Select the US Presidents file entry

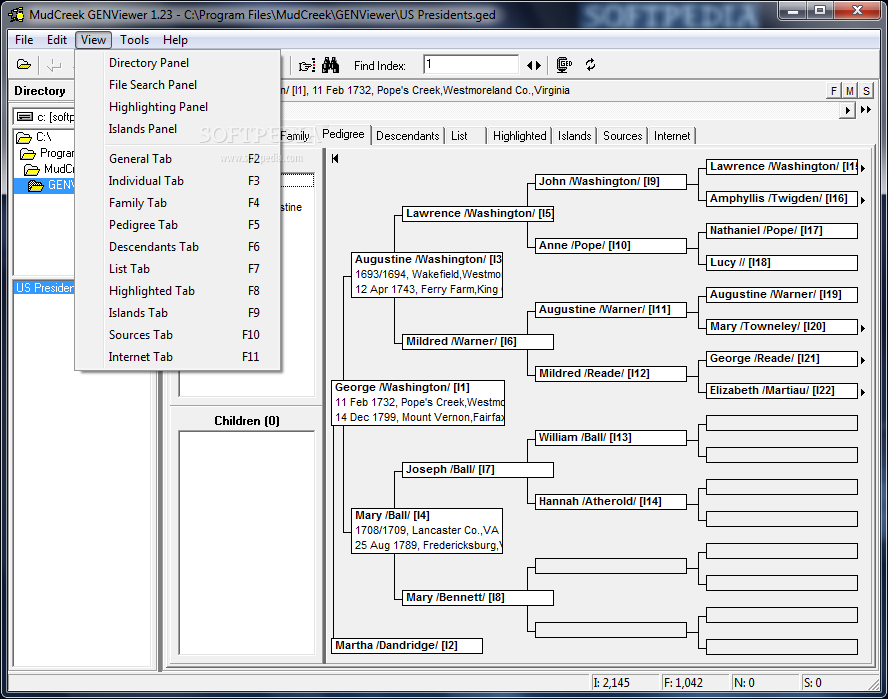pyautogui.click(x=44, y=288)
